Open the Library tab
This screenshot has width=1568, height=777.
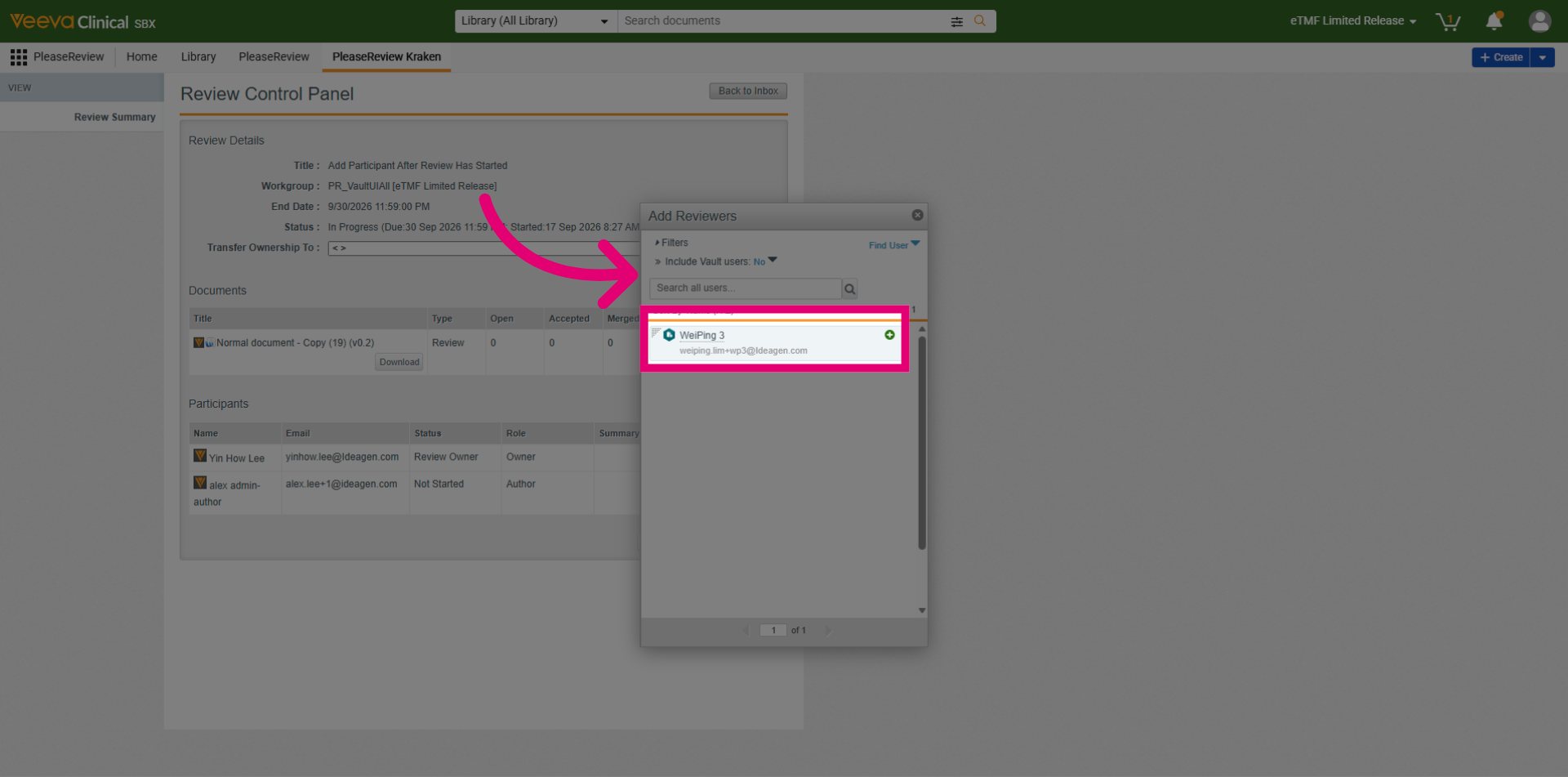coord(198,57)
